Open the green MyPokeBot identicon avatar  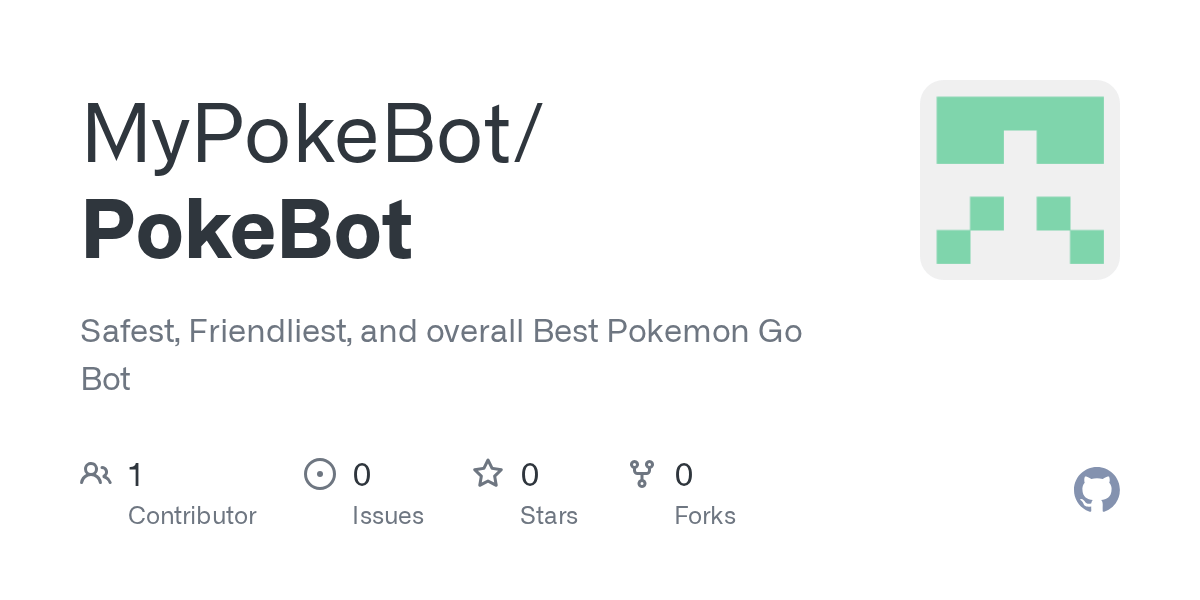click(1019, 180)
